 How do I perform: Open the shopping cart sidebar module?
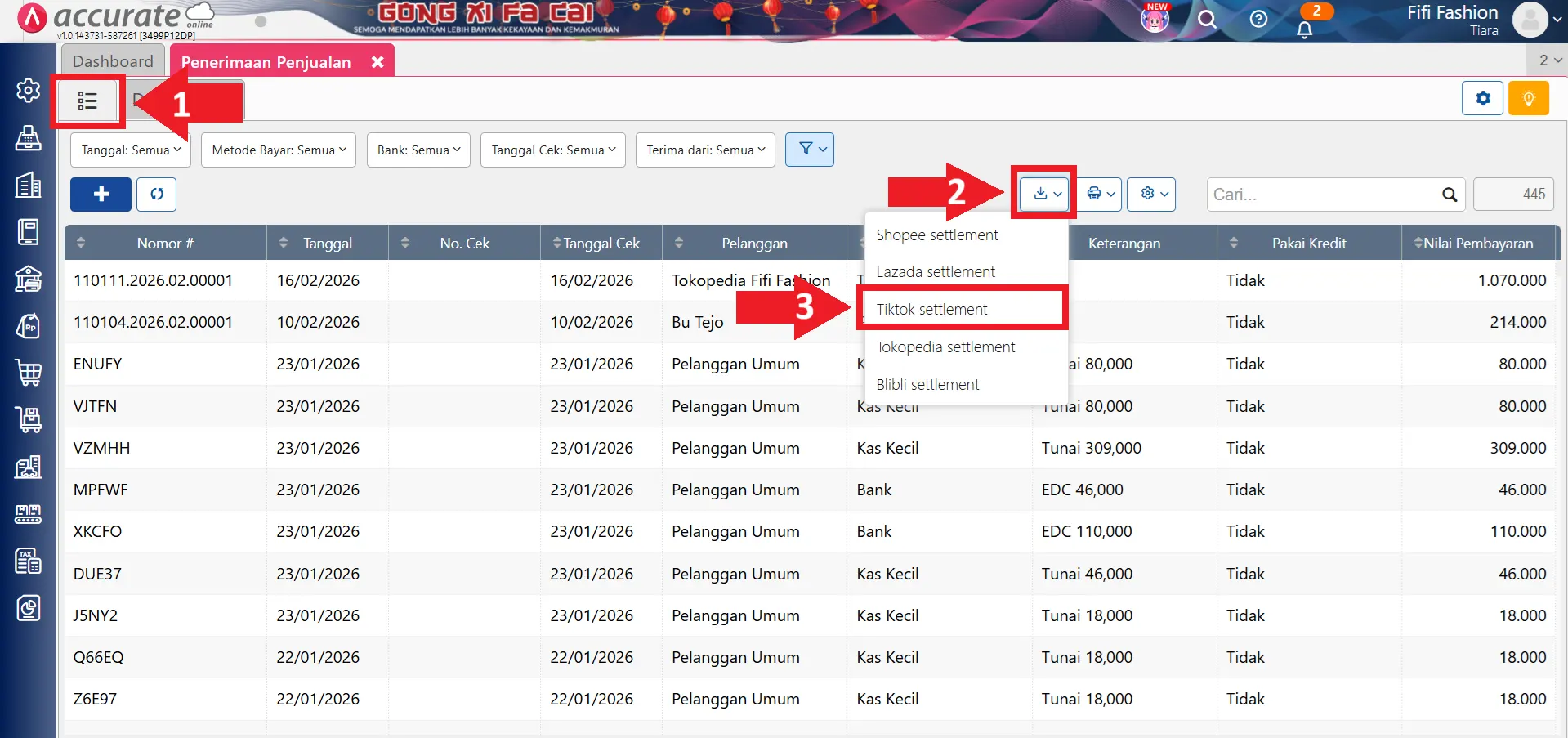(x=29, y=373)
